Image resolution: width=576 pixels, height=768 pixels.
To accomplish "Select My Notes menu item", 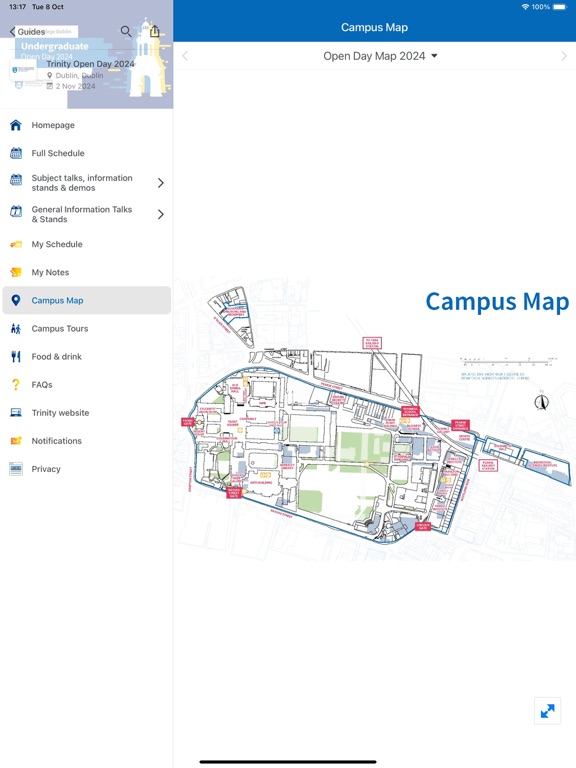I will point(86,272).
